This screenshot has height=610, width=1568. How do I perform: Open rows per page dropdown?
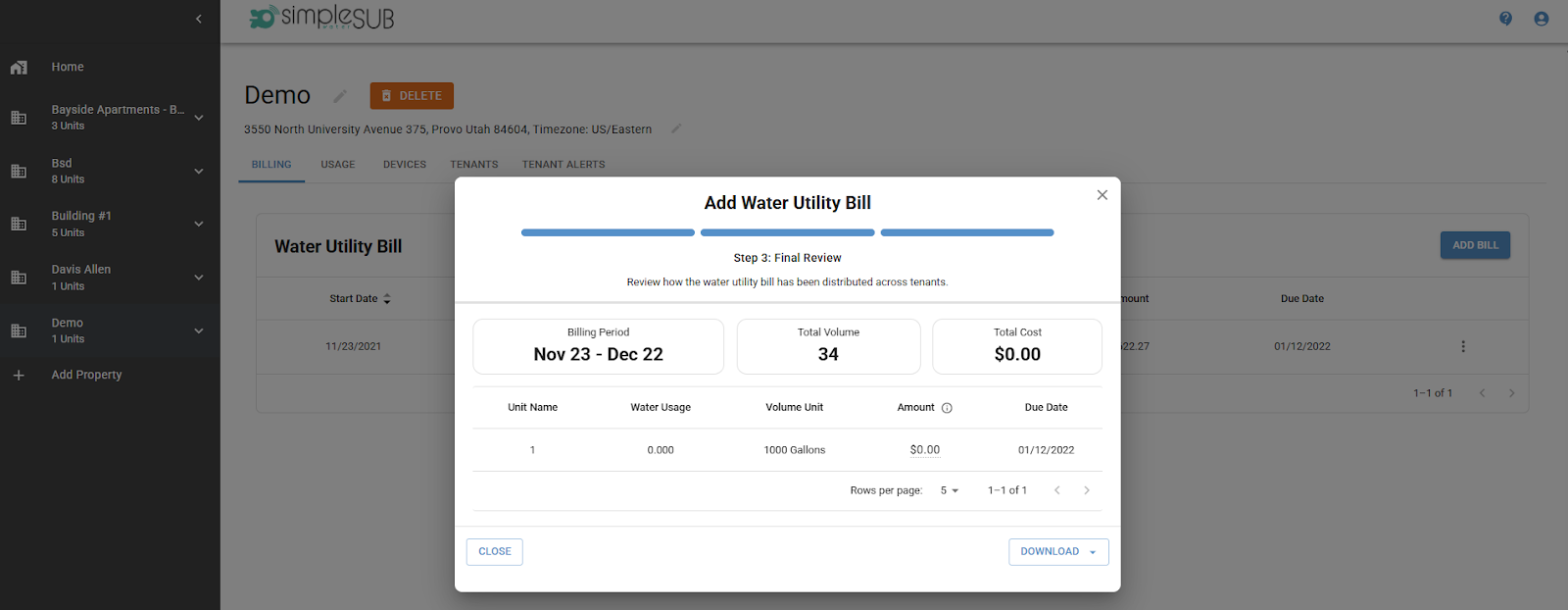pyautogui.click(x=949, y=490)
